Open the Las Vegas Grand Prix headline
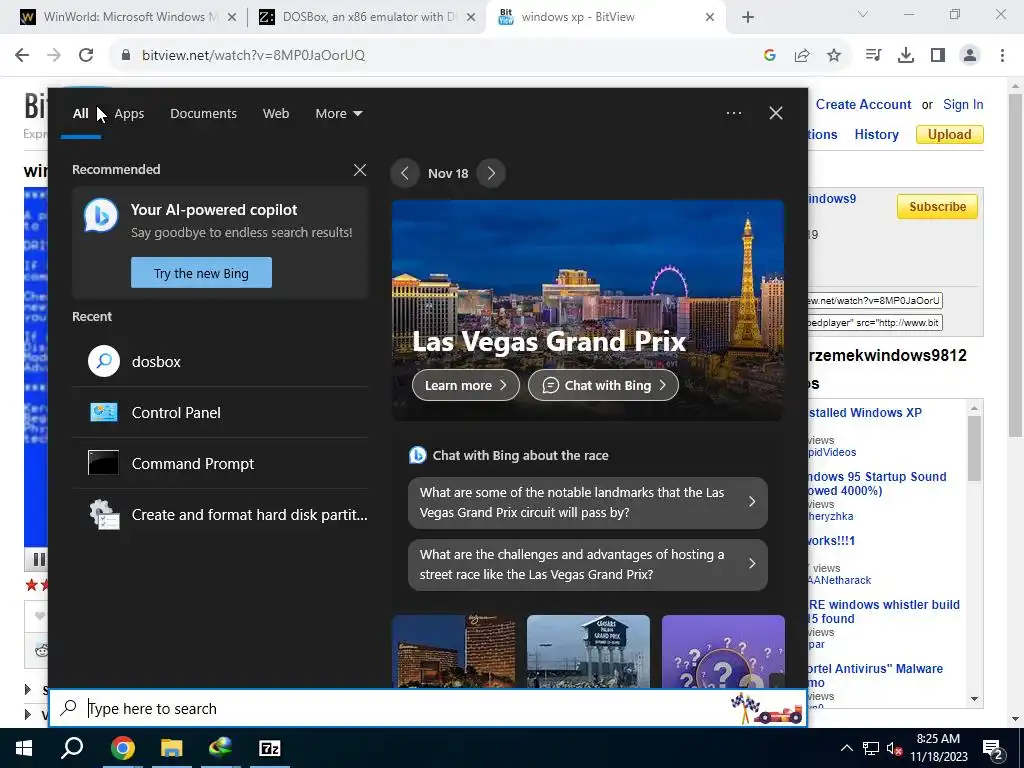The width and height of the screenshot is (1024, 768). (x=549, y=341)
